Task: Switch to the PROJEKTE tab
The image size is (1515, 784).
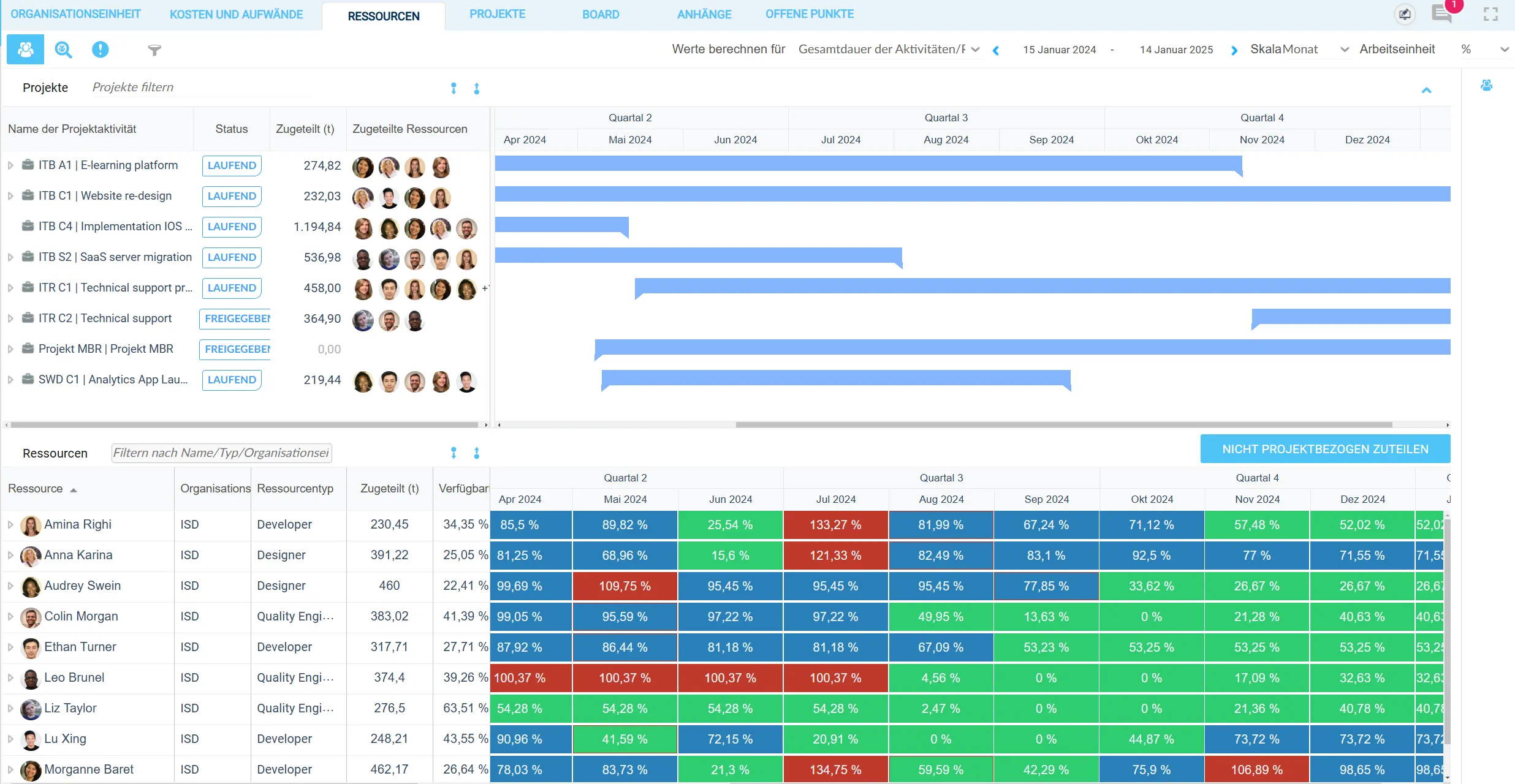Action: coord(497,13)
